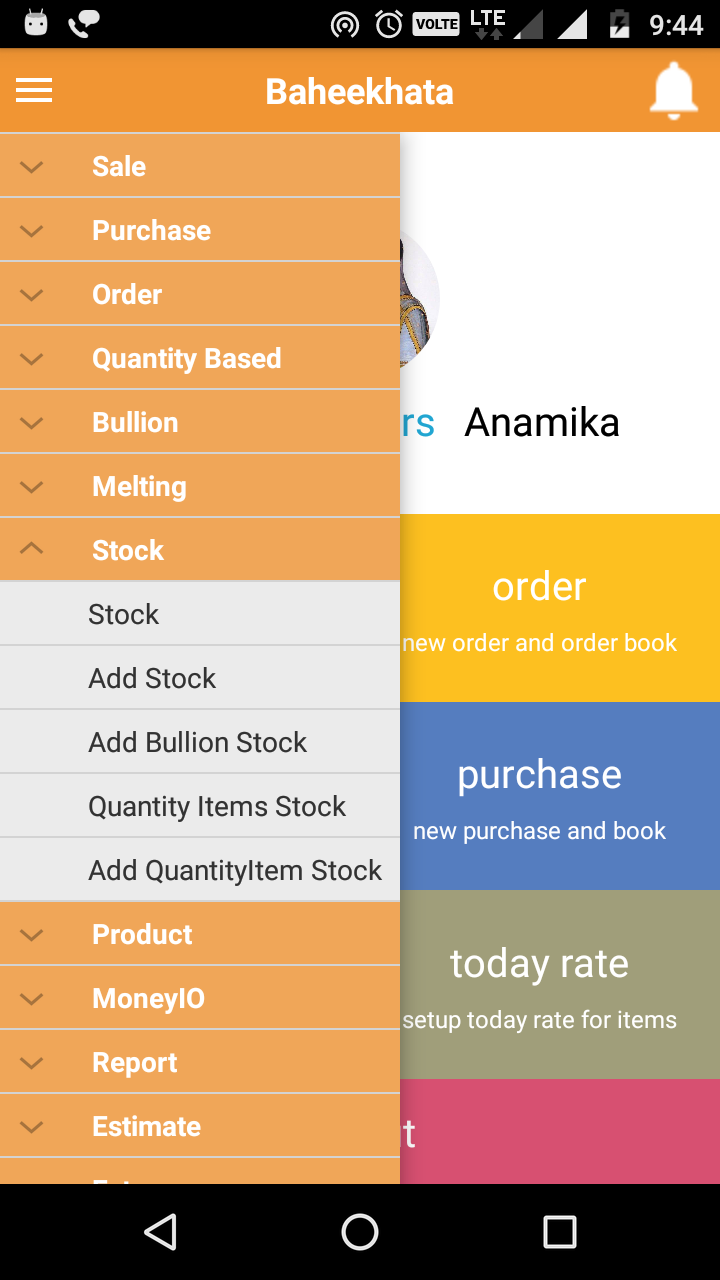Select Add Bullion Stock menu item

coord(197,742)
